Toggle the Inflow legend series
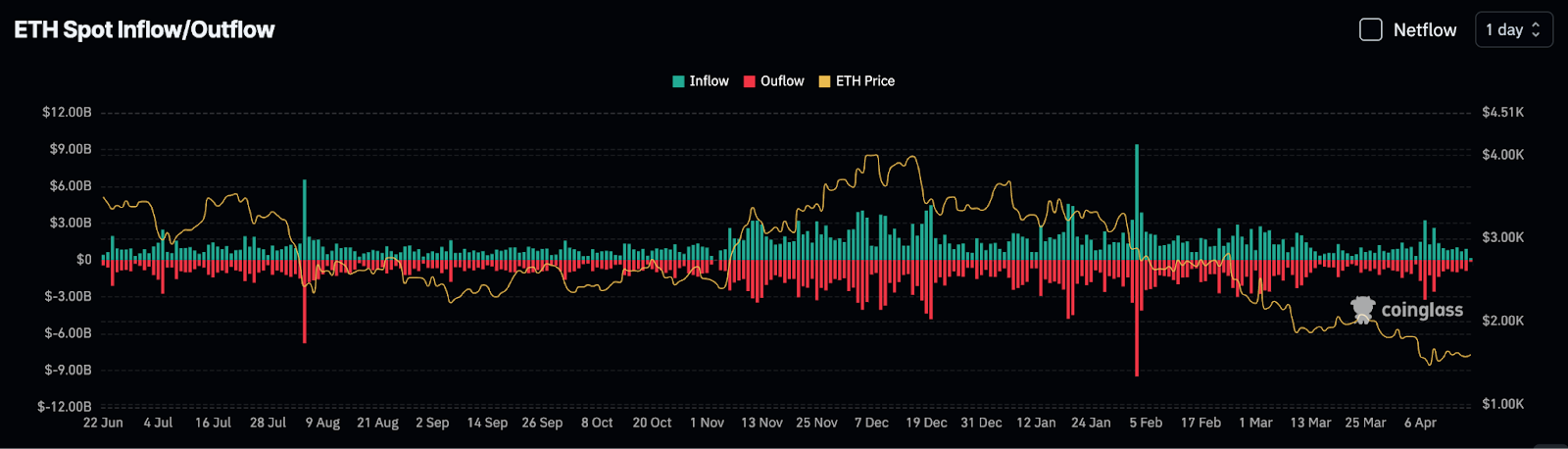The height and width of the screenshot is (449, 1568). point(701,81)
